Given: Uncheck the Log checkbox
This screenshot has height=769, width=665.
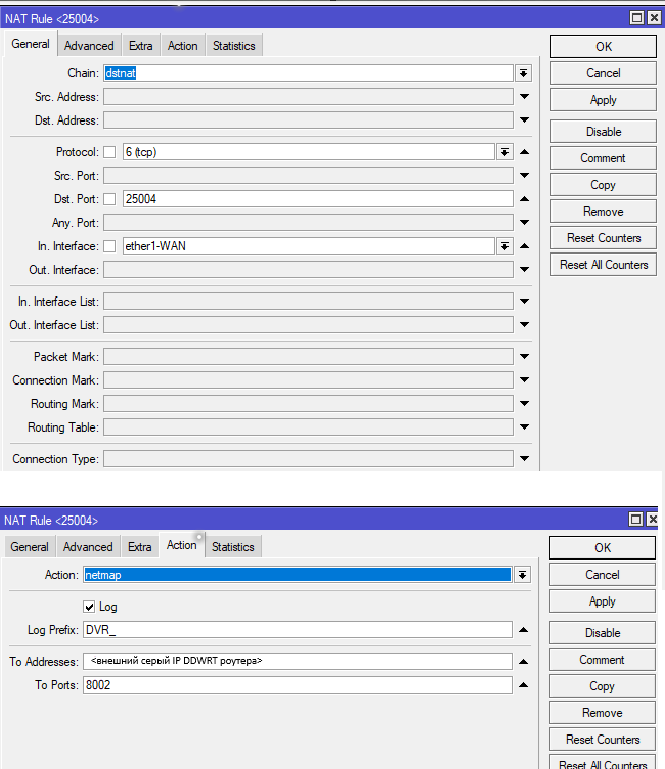Looking at the screenshot, I should pos(90,607).
